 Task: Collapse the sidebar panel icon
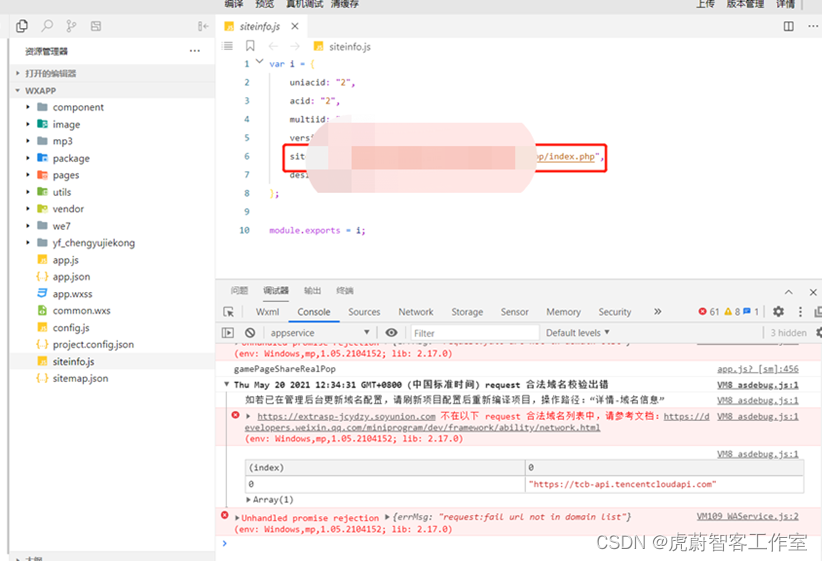click(x=203, y=26)
